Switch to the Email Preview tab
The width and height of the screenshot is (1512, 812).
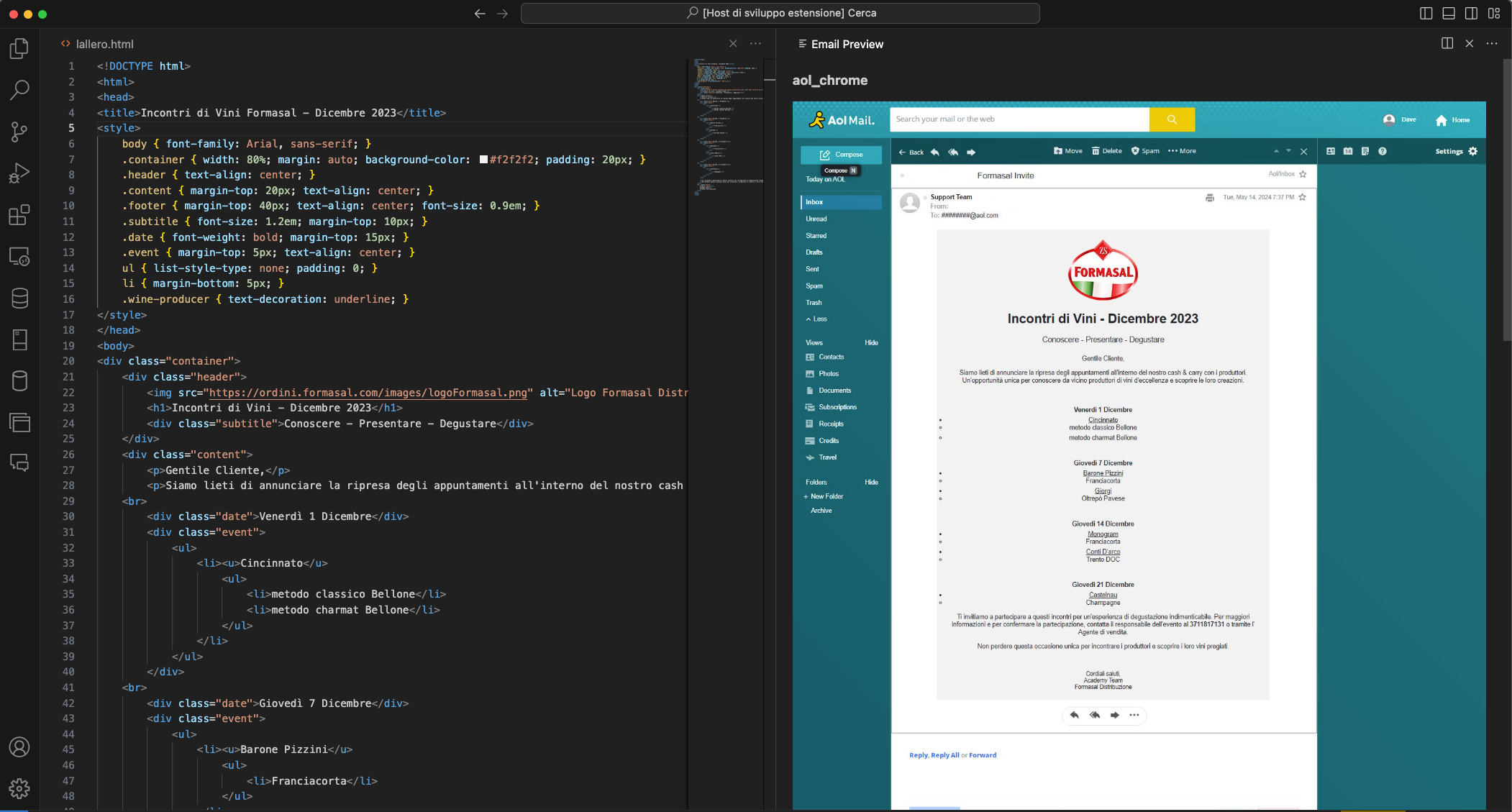coord(840,44)
